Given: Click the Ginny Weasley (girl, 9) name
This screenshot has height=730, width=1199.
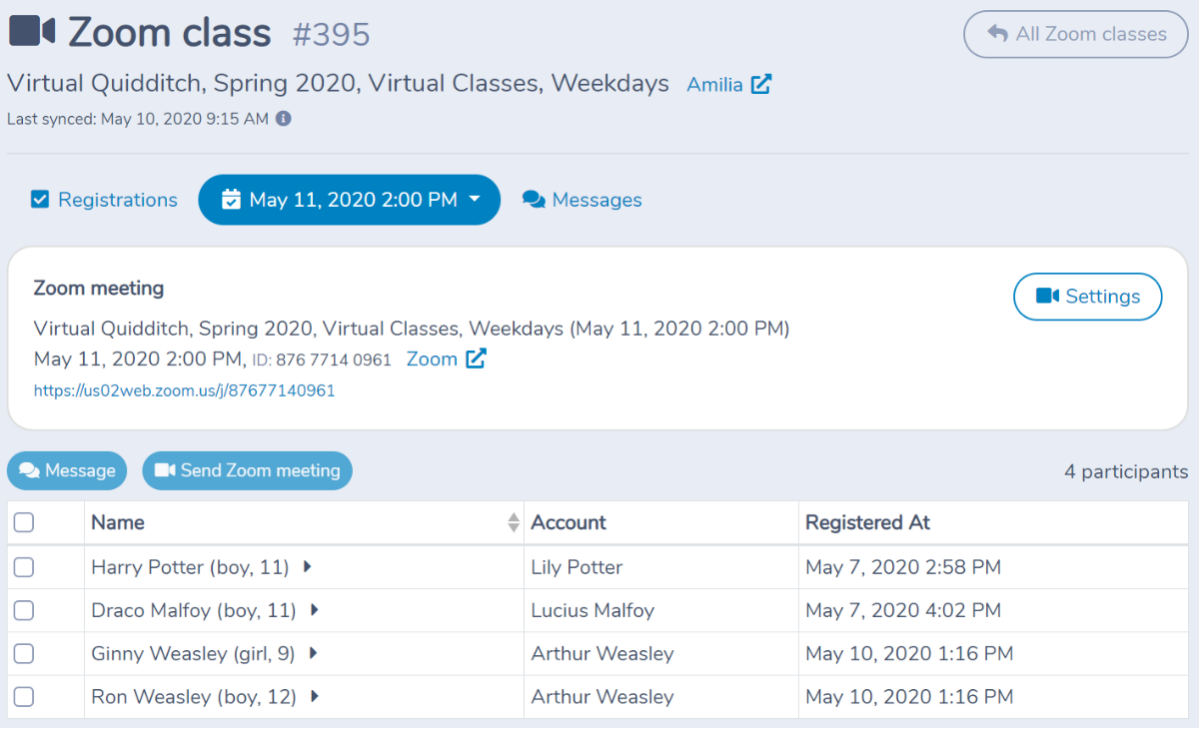Looking at the screenshot, I should click(193, 653).
